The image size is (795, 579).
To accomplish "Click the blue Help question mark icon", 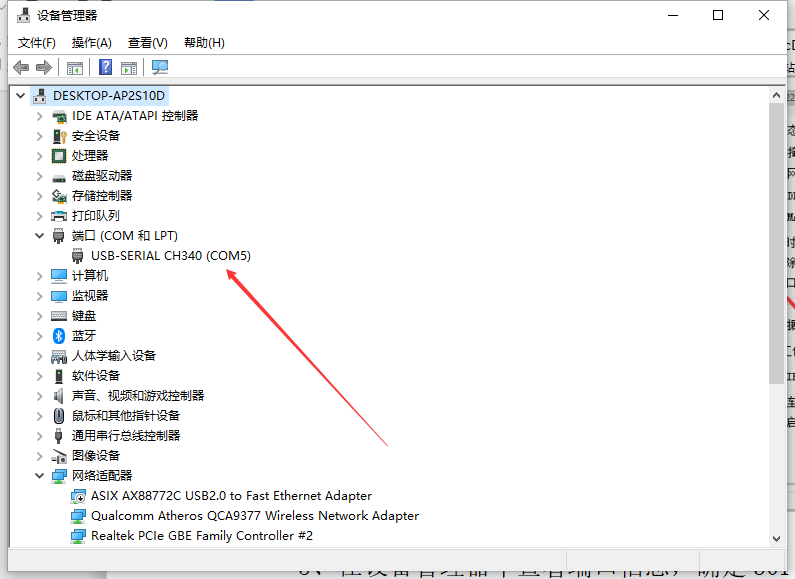I will tap(105, 67).
